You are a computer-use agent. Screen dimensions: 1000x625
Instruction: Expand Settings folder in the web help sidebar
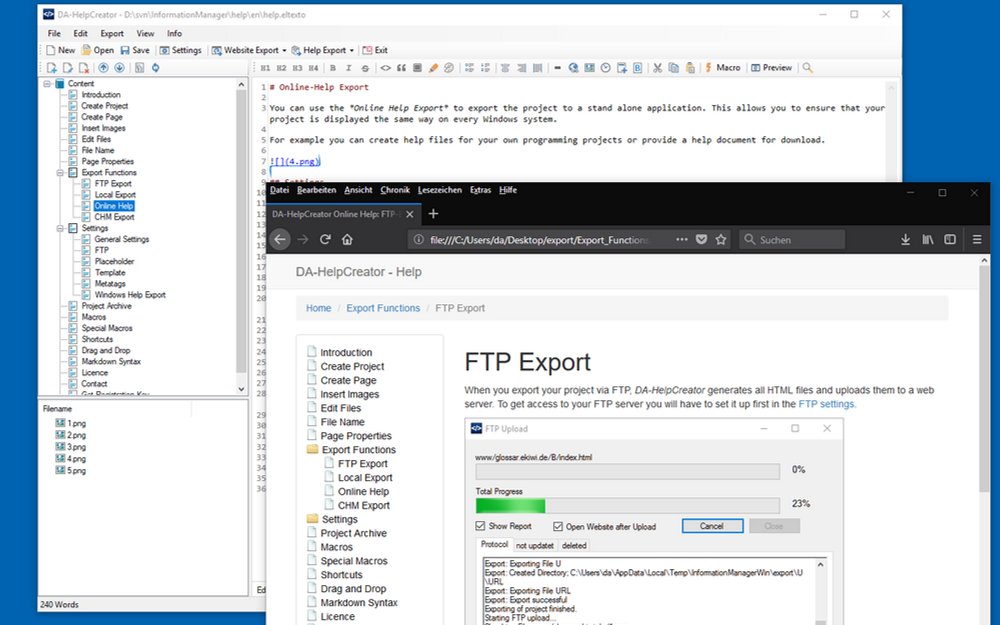[x=312, y=519]
